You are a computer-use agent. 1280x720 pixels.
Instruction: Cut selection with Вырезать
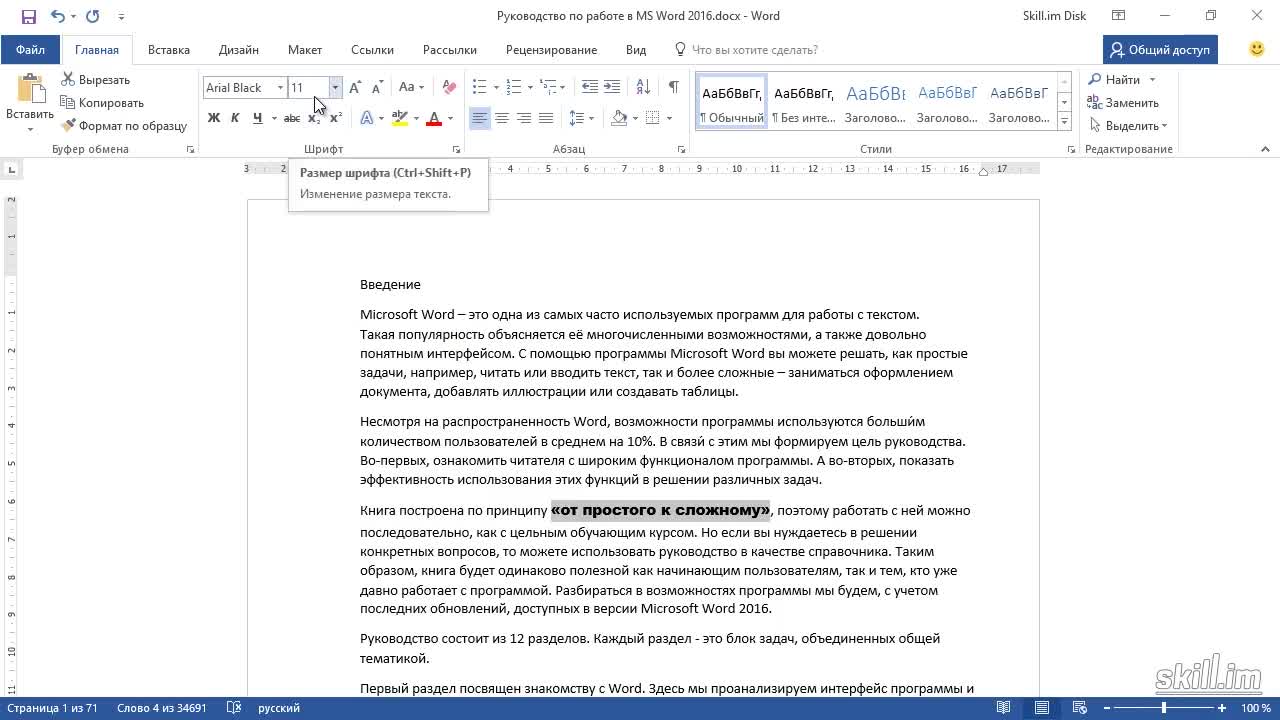pyautogui.click(x=96, y=80)
